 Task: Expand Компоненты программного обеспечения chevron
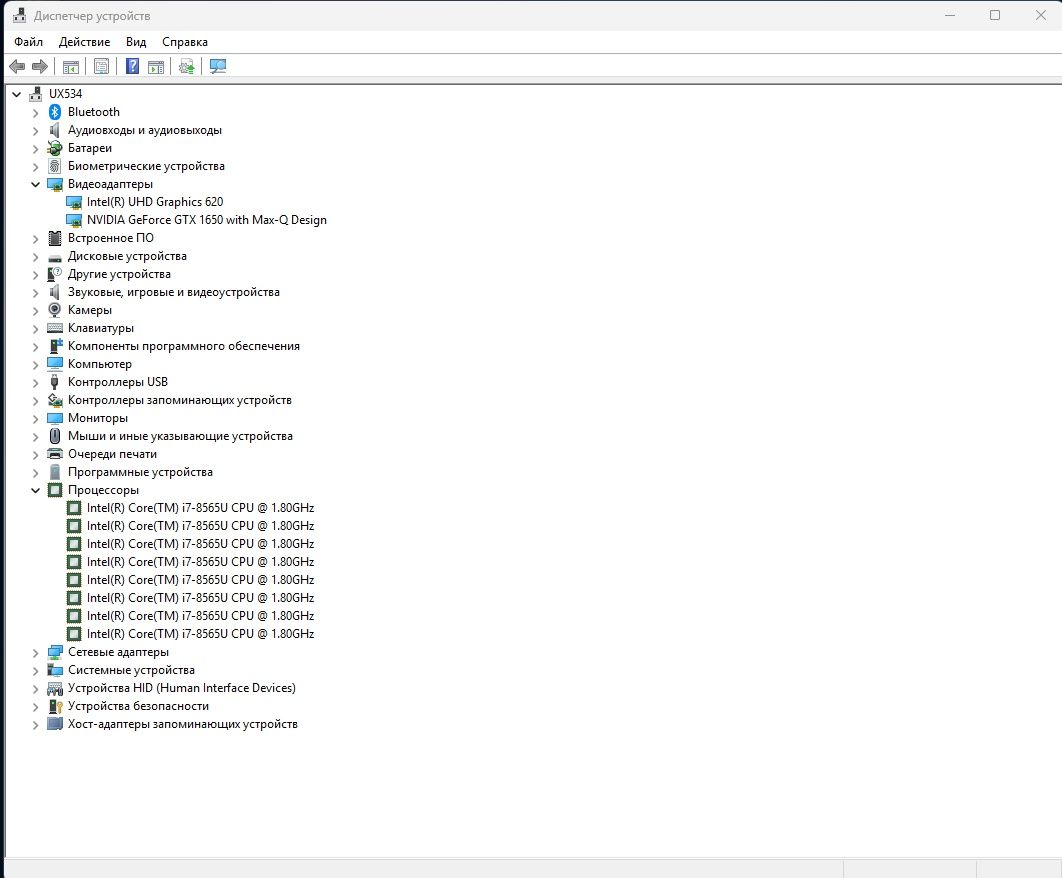coord(35,346)
